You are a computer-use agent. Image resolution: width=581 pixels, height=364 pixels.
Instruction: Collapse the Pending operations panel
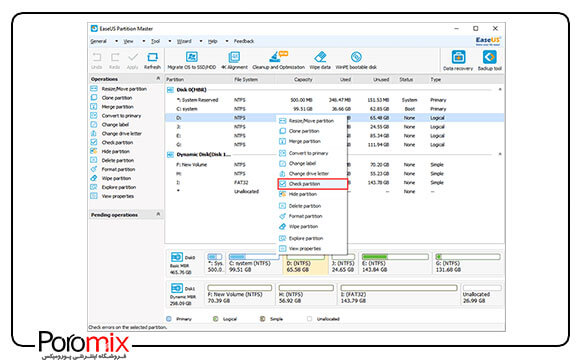[158, 214]
